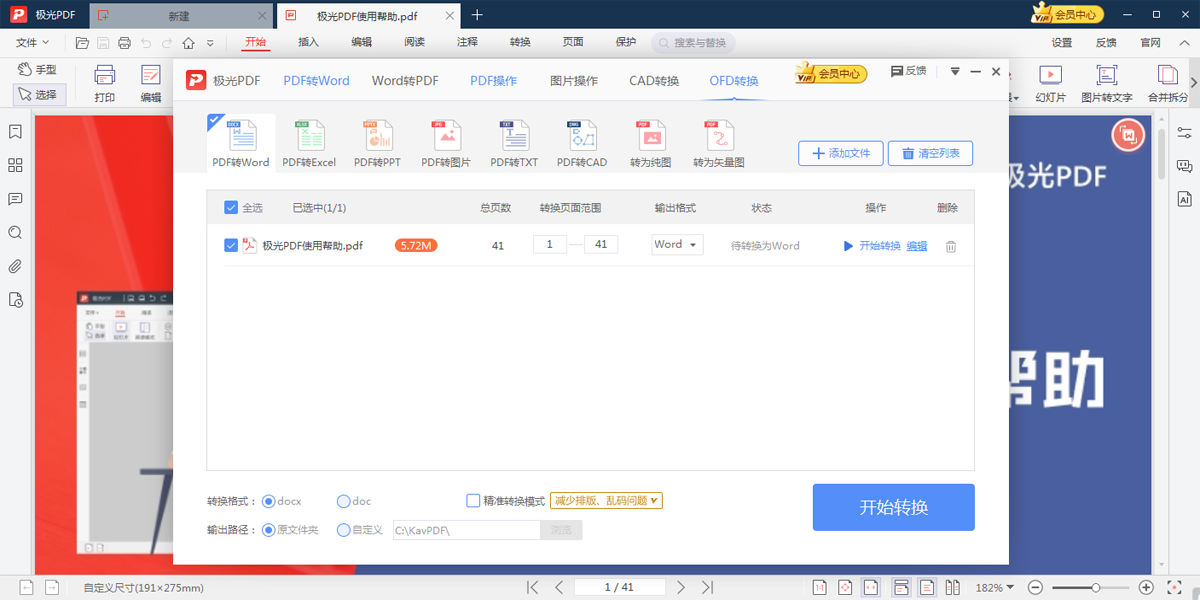The height and width of the screenshot is (600, 1200).
Task: Open the page thumbnails panel in left sidebar
Action: (15, 165)
